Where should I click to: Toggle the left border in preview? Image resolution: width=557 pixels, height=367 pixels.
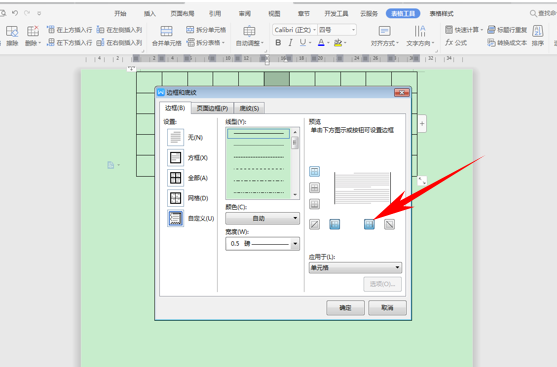tap(334, 224)
